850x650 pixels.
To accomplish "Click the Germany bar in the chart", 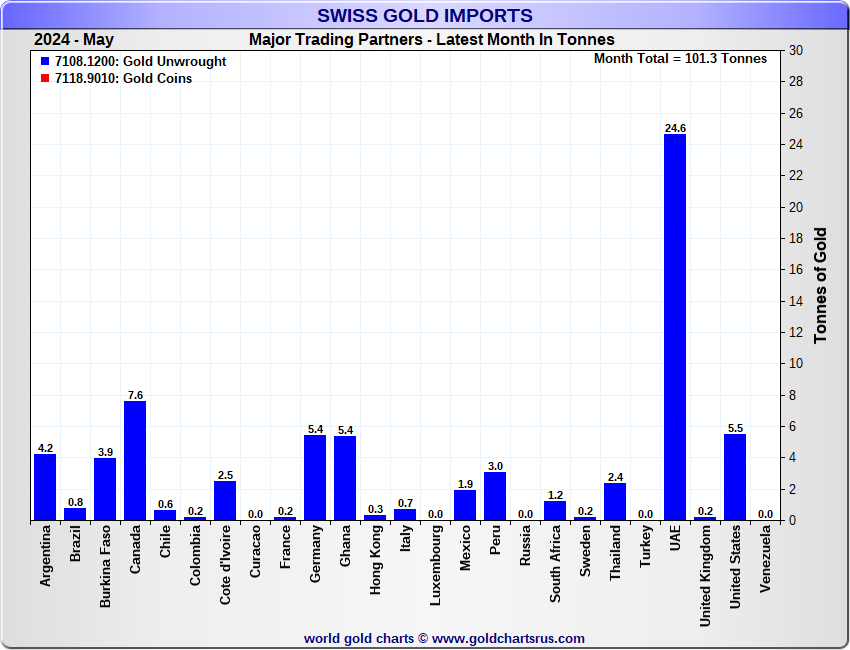I will (315, 477).
